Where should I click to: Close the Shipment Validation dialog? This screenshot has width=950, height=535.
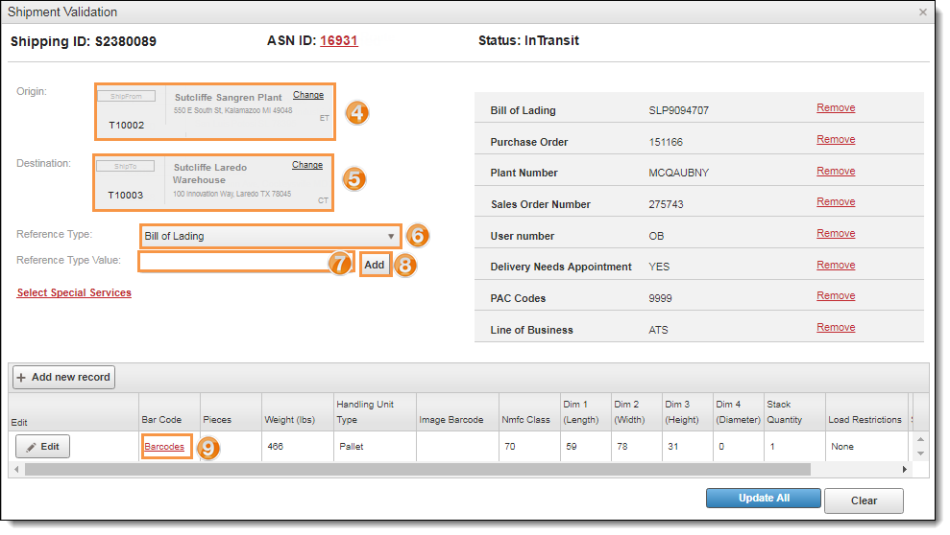[x=922, y=12]
